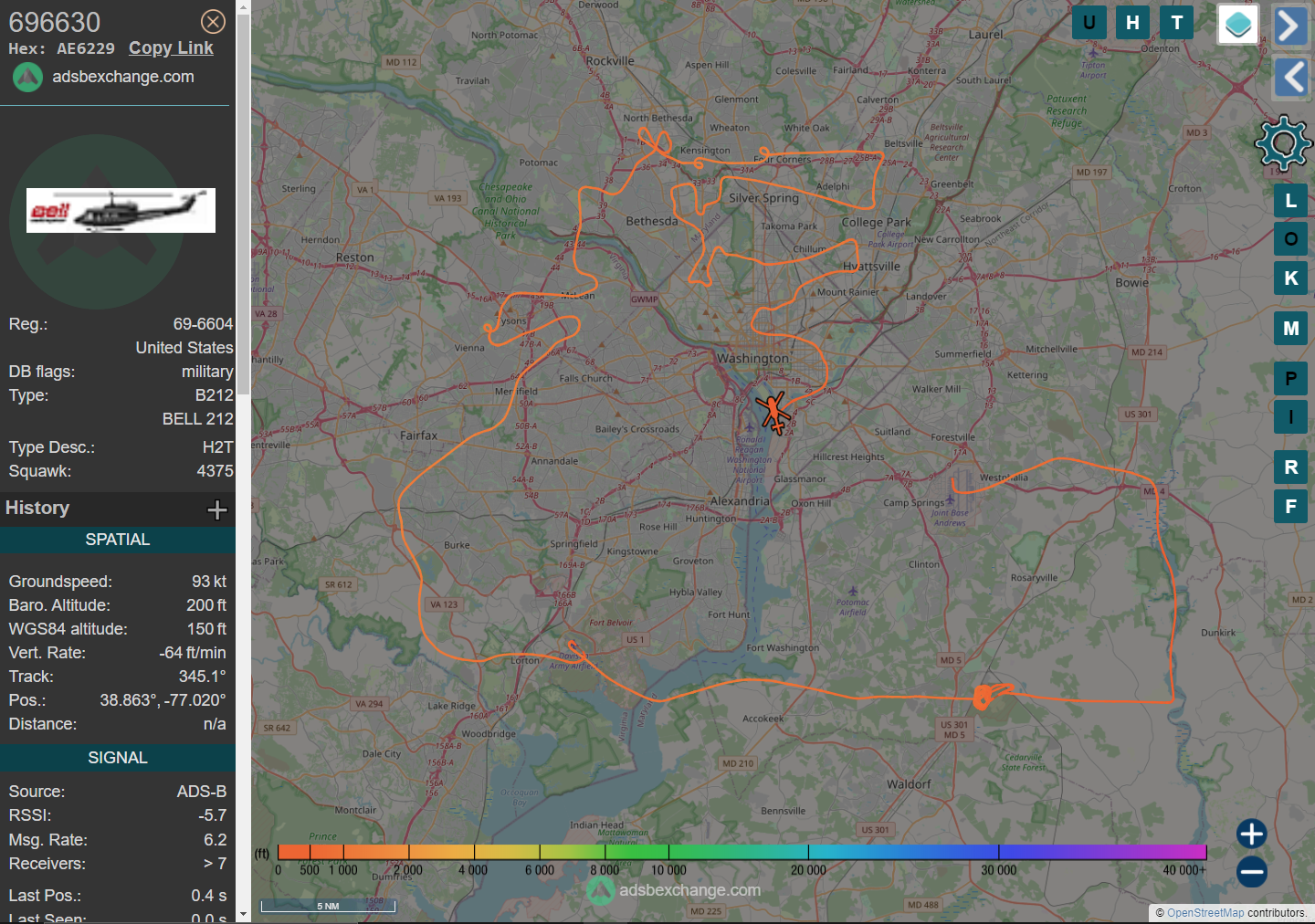Viewport: 1315px width, 924px height.
Task: Toggle the O map button
Action: (1291, 239)
